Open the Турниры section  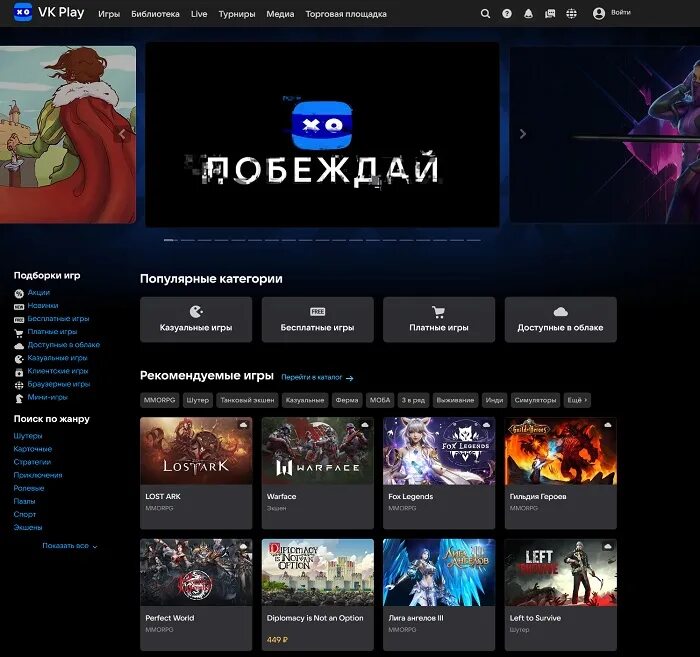tap(237, 14)
